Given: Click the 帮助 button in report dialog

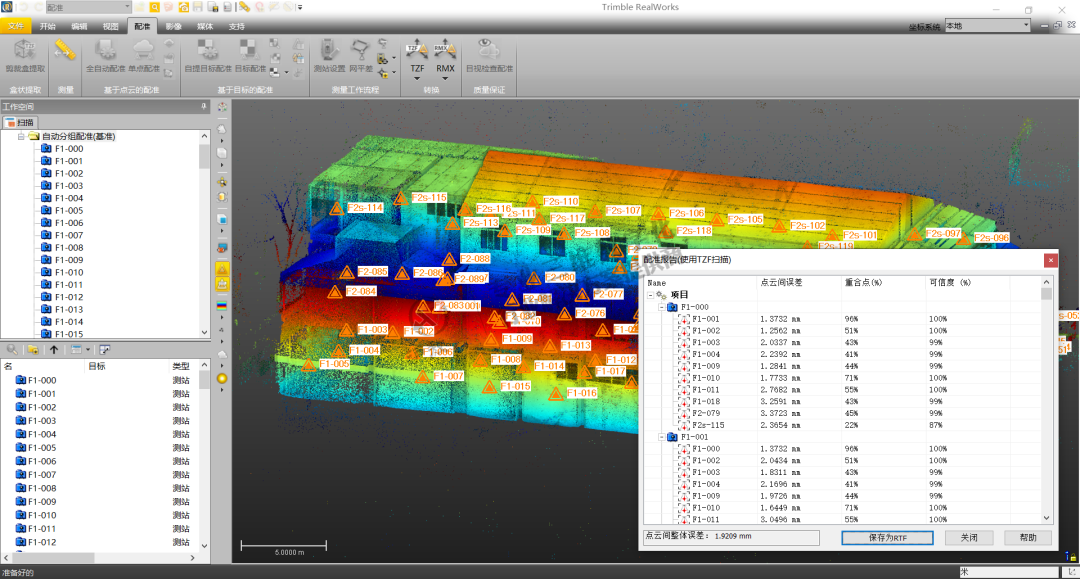Looking at the screenshot, I should (1027, 537).
